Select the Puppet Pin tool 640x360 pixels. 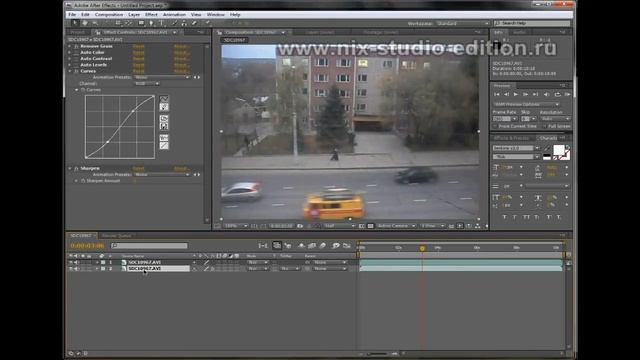click(x=207, y=23)
